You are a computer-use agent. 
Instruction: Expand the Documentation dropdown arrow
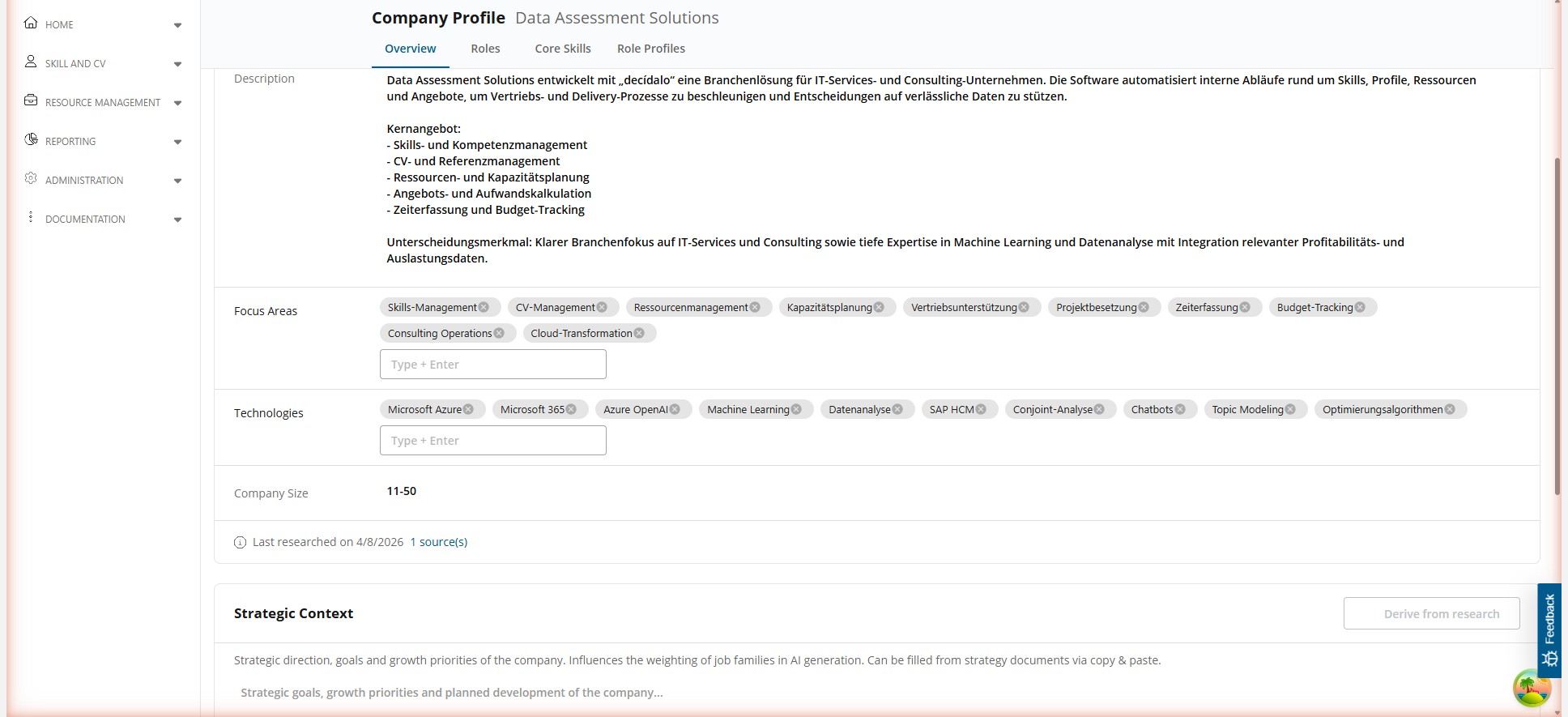click(177, 220)
